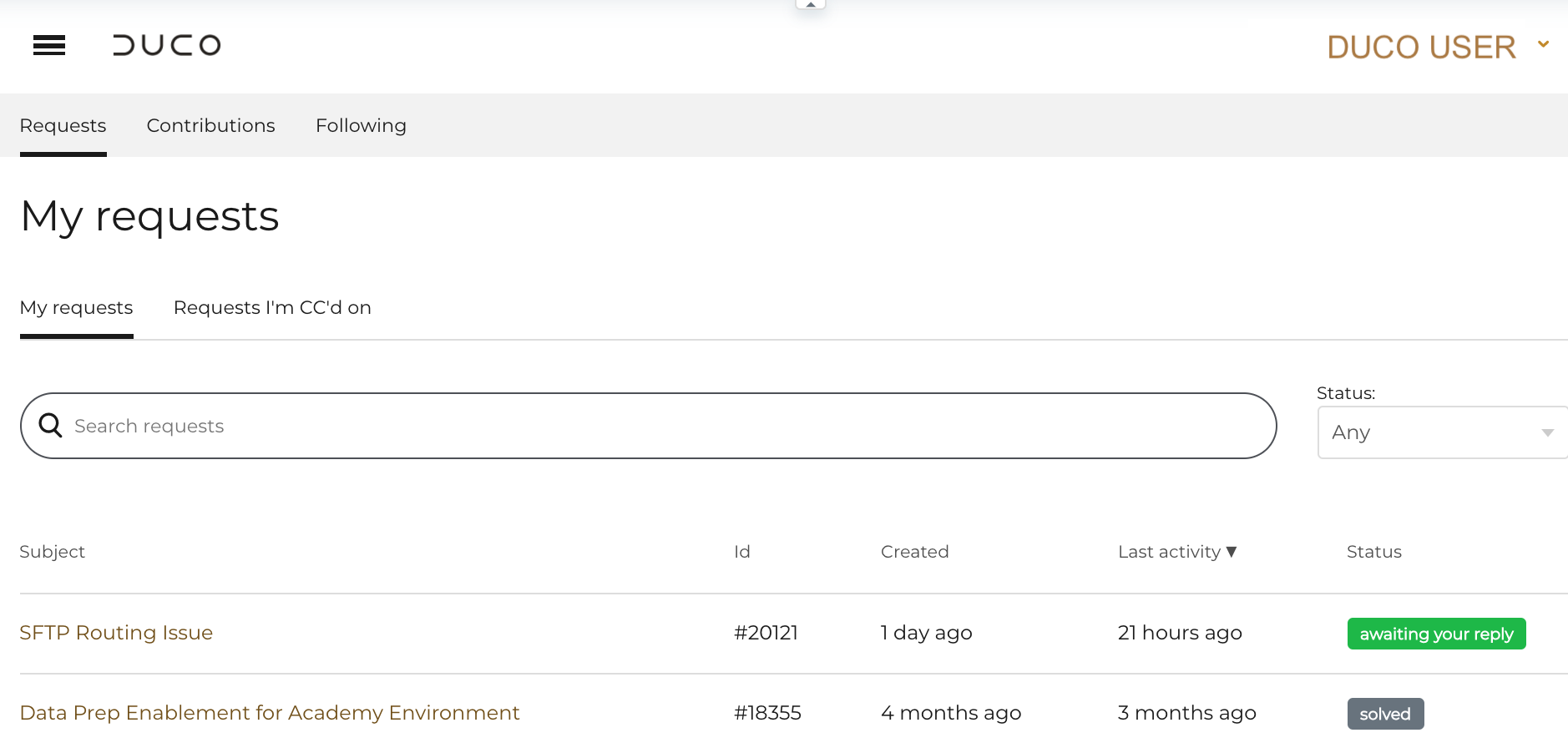Click the '3 months ago' activity cell
This screenshot has height=753, width=1568.
coord(1187,713)
